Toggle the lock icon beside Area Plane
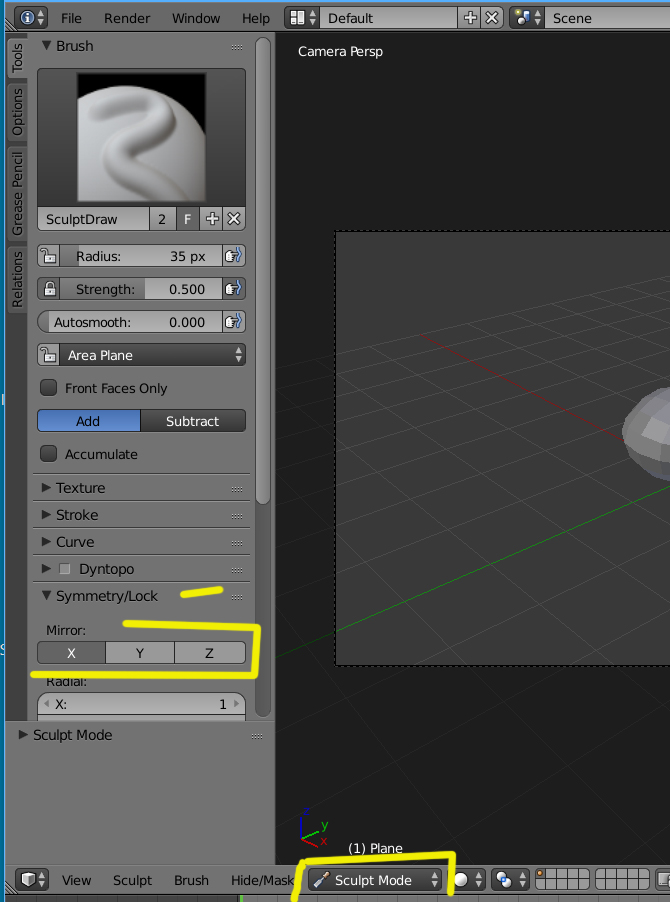This screenshot has width=670, height=902. tap(49, 355)
